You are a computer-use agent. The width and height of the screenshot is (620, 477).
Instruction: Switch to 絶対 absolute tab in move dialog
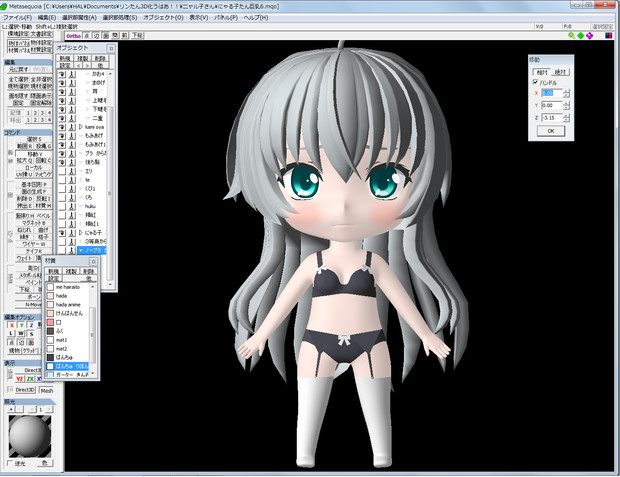561,72
